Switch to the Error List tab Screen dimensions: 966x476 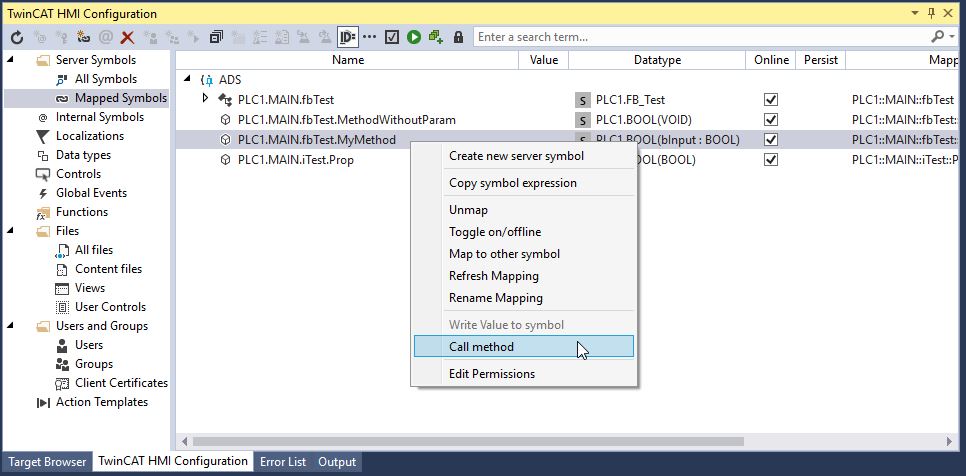(283, 462)
